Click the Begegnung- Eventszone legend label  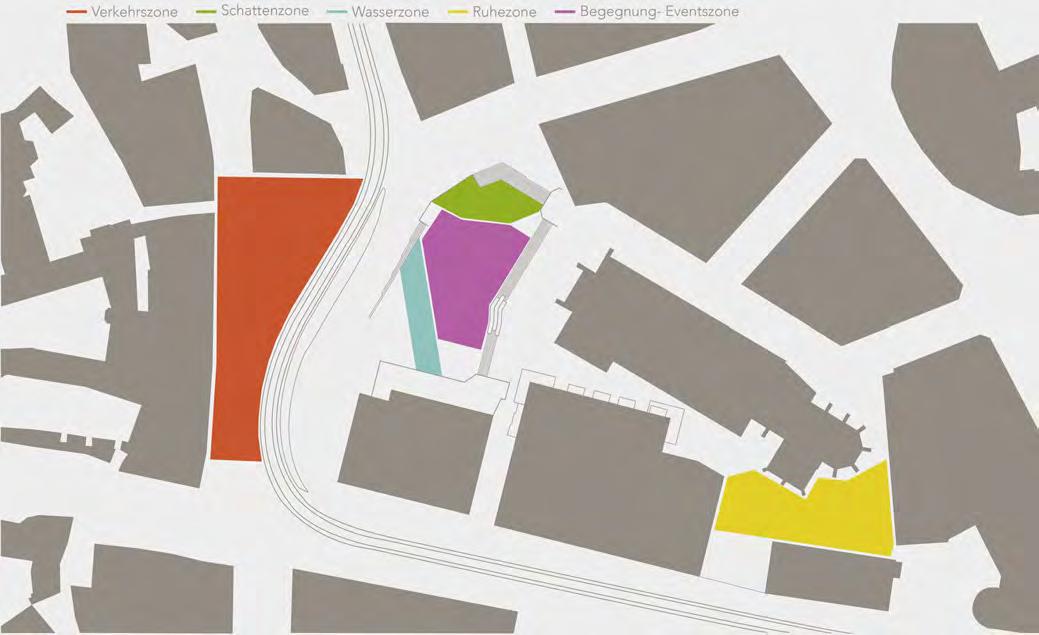[x=659, y=11]
